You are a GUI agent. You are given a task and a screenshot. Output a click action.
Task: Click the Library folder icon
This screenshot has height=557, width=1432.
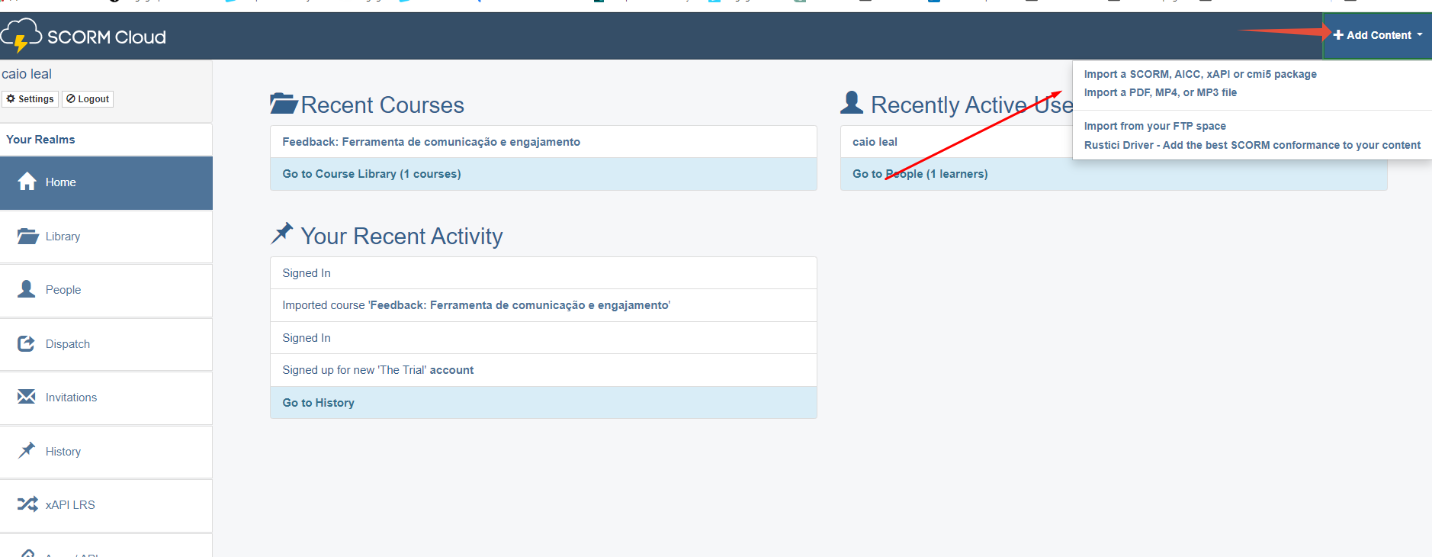(27, 236)
